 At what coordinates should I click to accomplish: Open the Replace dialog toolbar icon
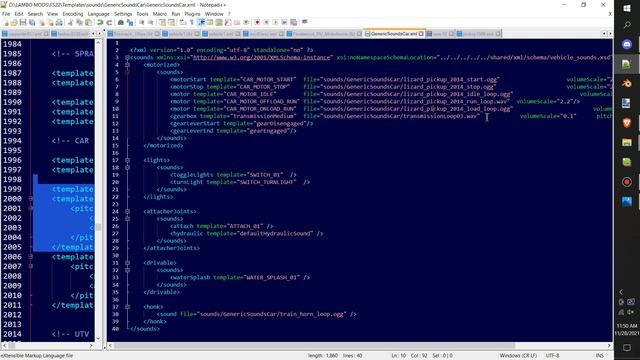[130, 22]
